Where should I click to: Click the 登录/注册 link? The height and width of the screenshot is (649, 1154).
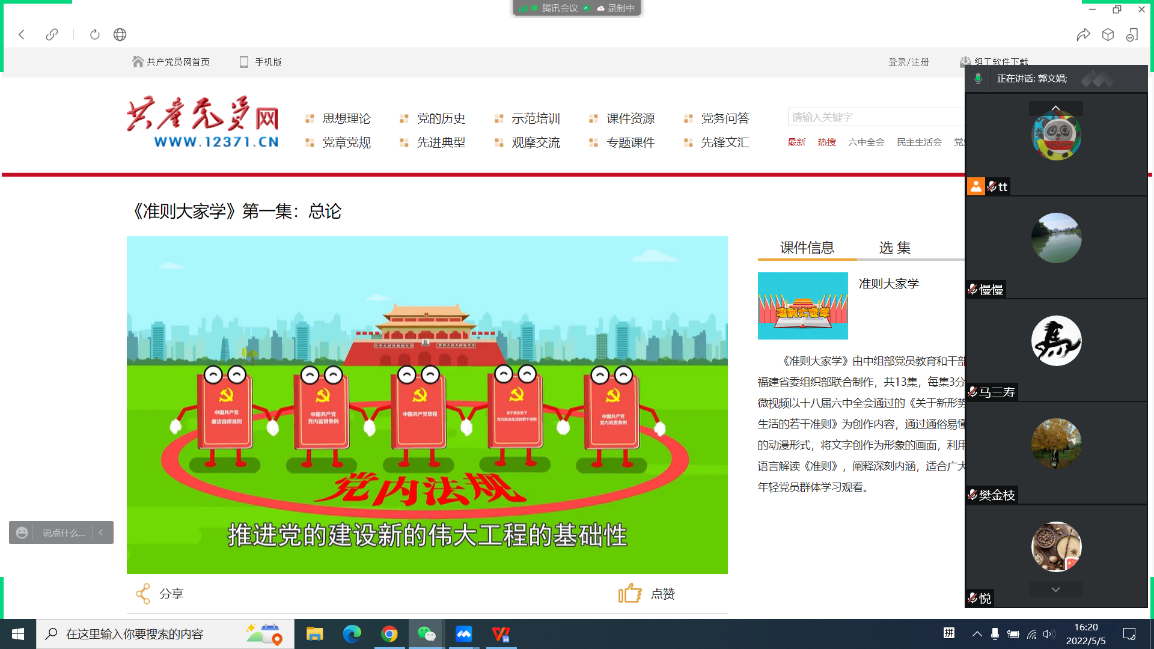click(x=908, y=62)
